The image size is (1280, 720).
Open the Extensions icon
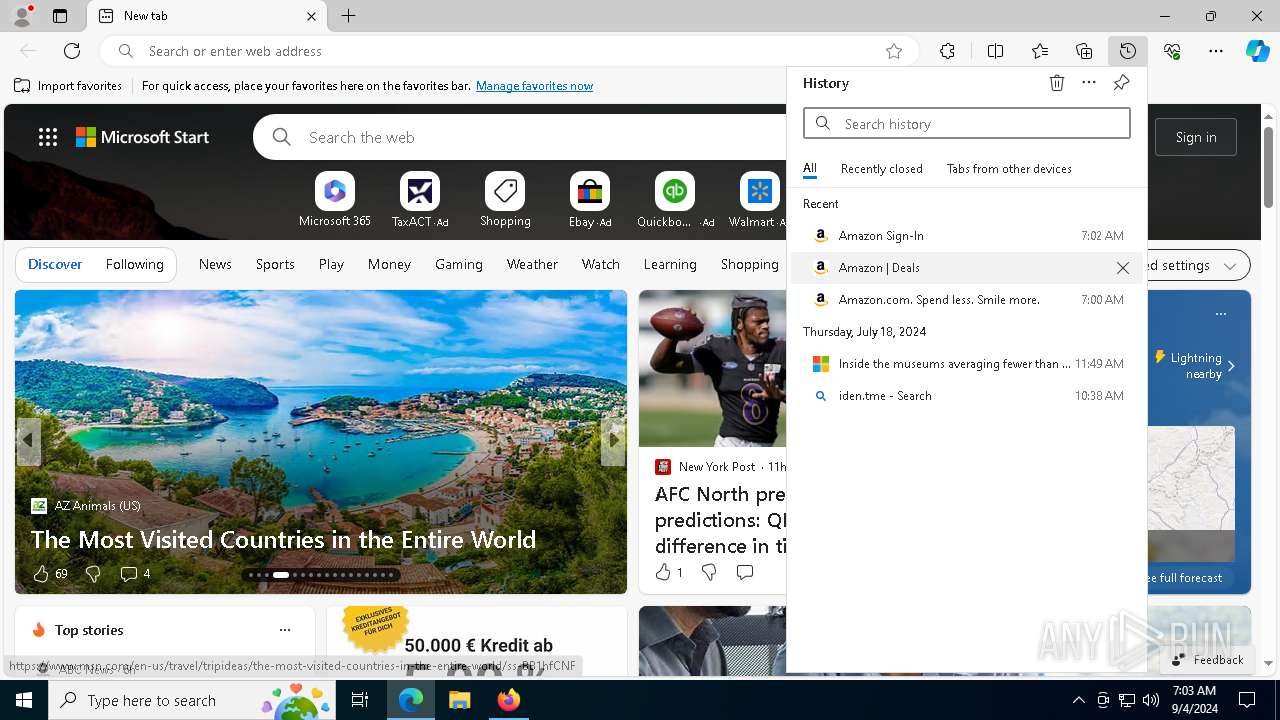(x=947, y=51)
